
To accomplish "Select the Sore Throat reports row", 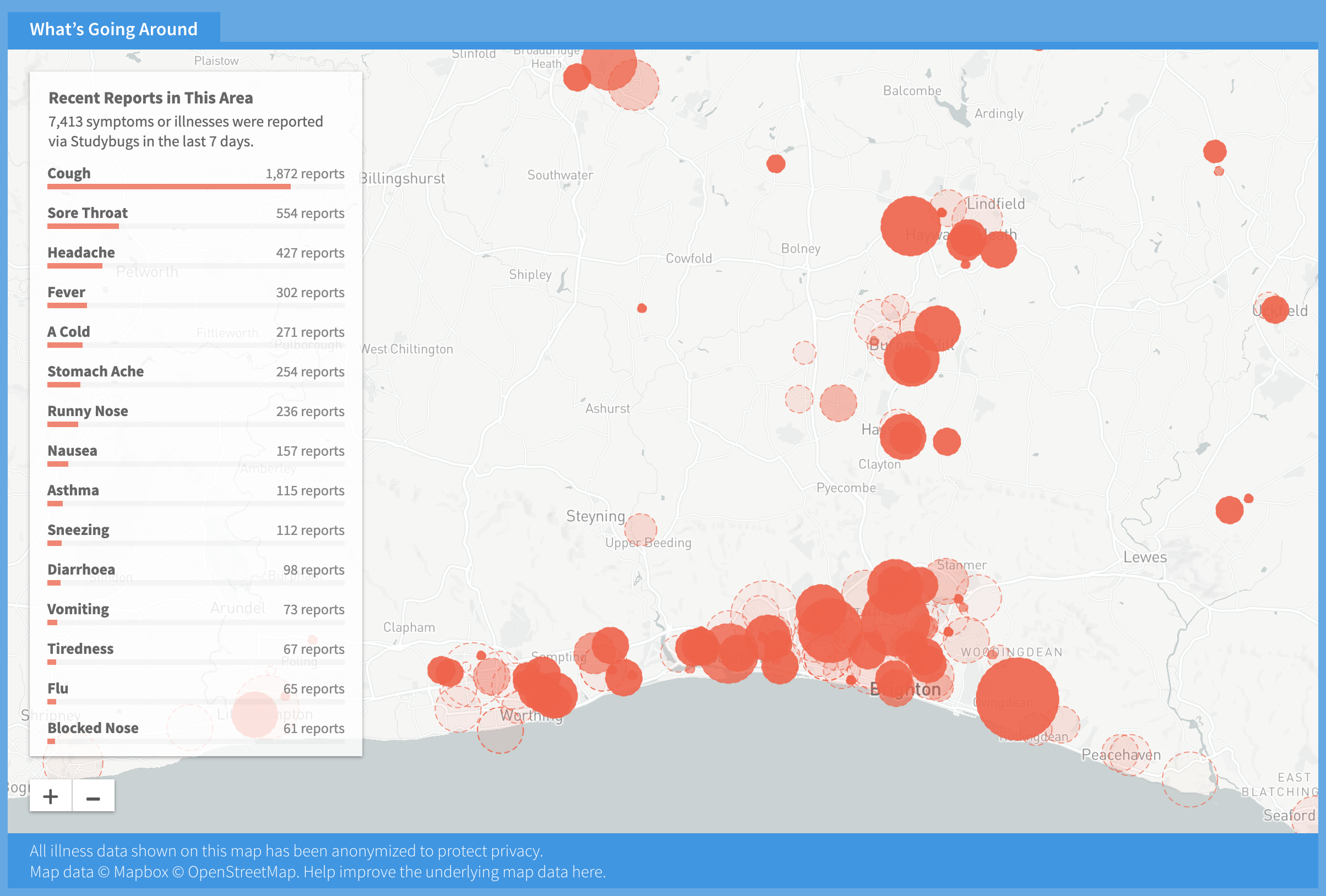I will [x=195, y=217].
